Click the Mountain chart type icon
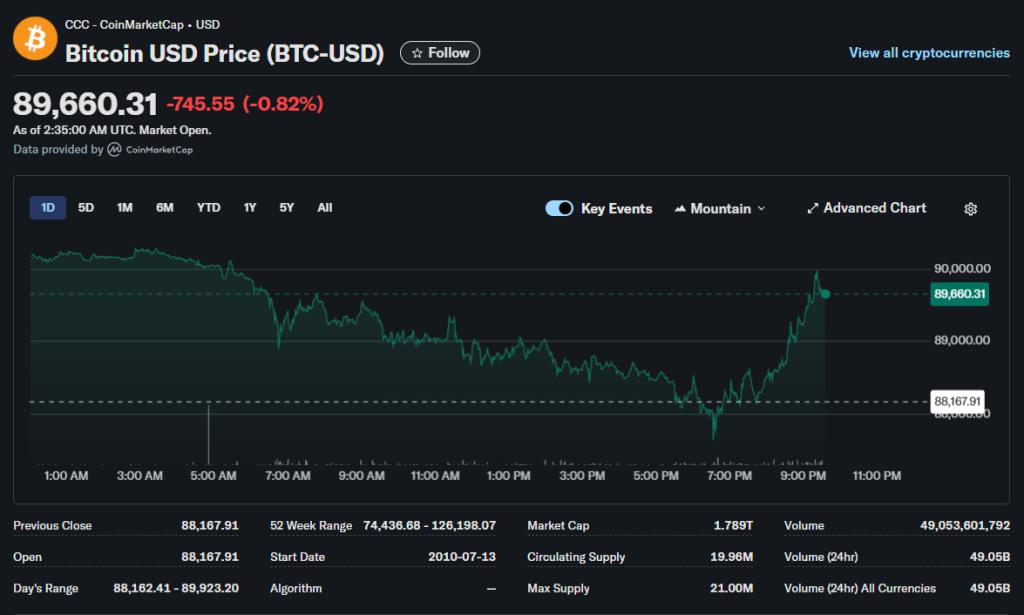This screenshot has height=615, width=1024. pyautogui.click(x=680, y=208)
